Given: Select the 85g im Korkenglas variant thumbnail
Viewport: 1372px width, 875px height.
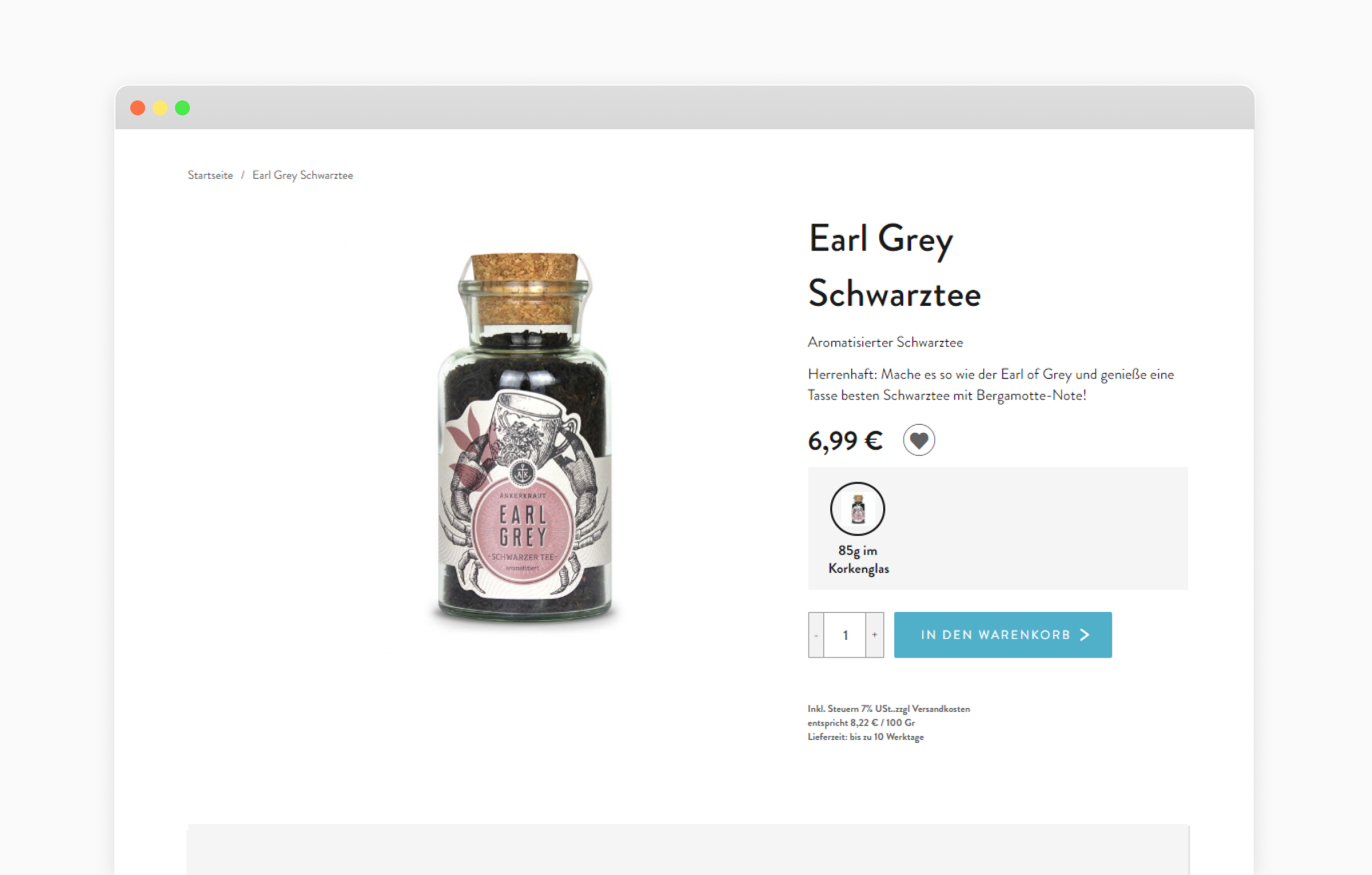Looking at the screenshot, I should coord(857,508).
